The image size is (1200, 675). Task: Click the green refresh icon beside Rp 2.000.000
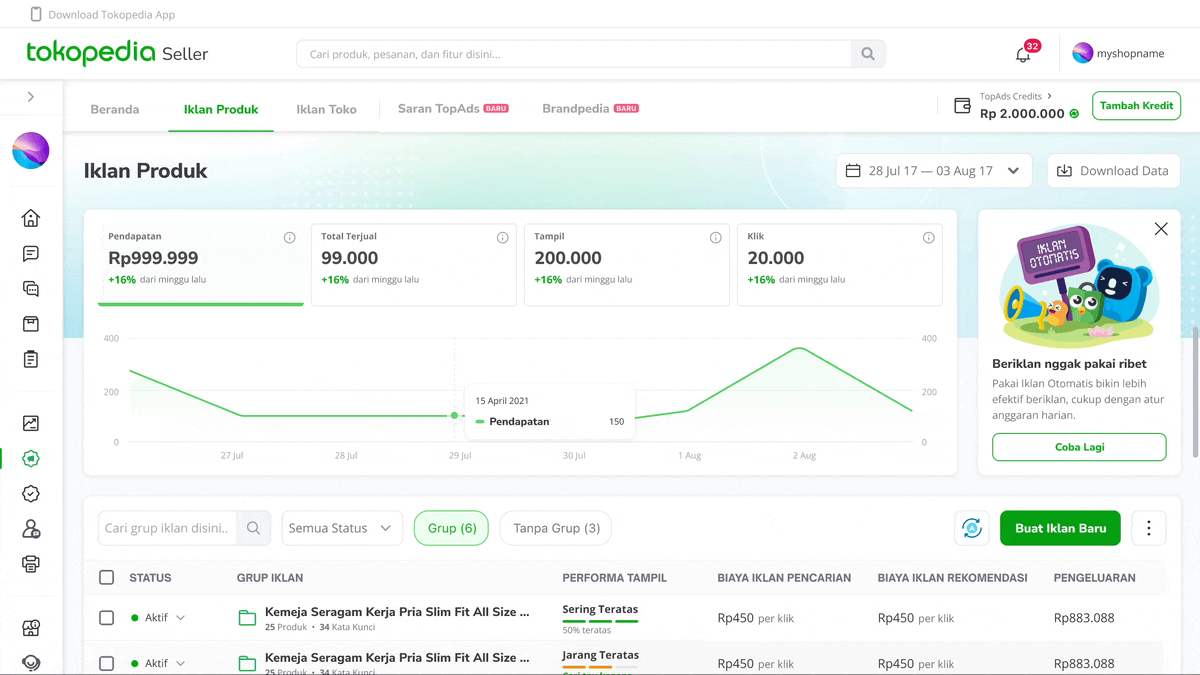point(1074,114)
